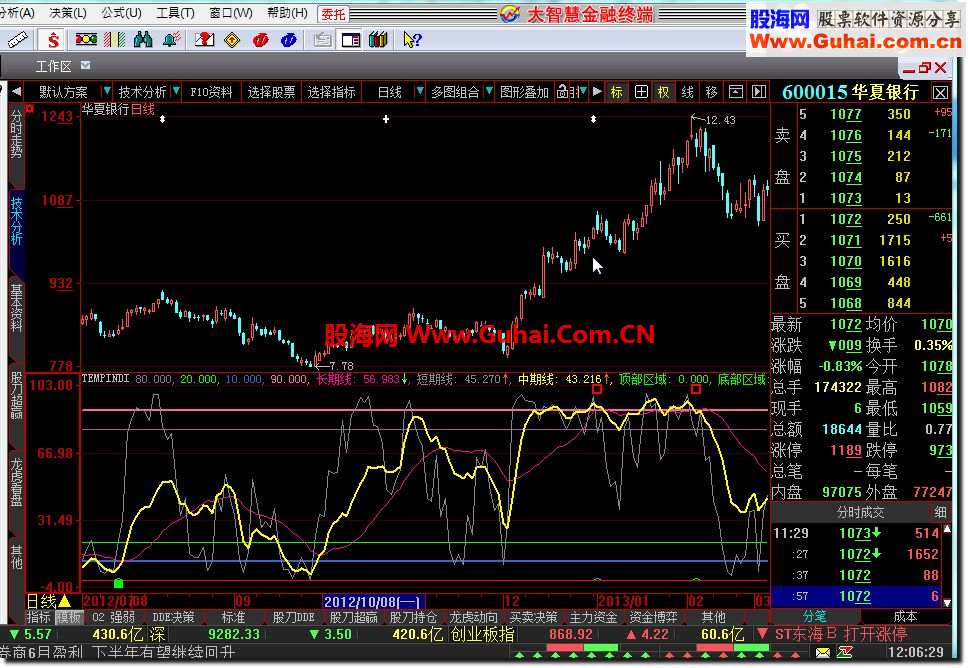Open the 默认方案 dropdown arrow
The height and width of the screenshot is (668, 968).
coord(107,91)
